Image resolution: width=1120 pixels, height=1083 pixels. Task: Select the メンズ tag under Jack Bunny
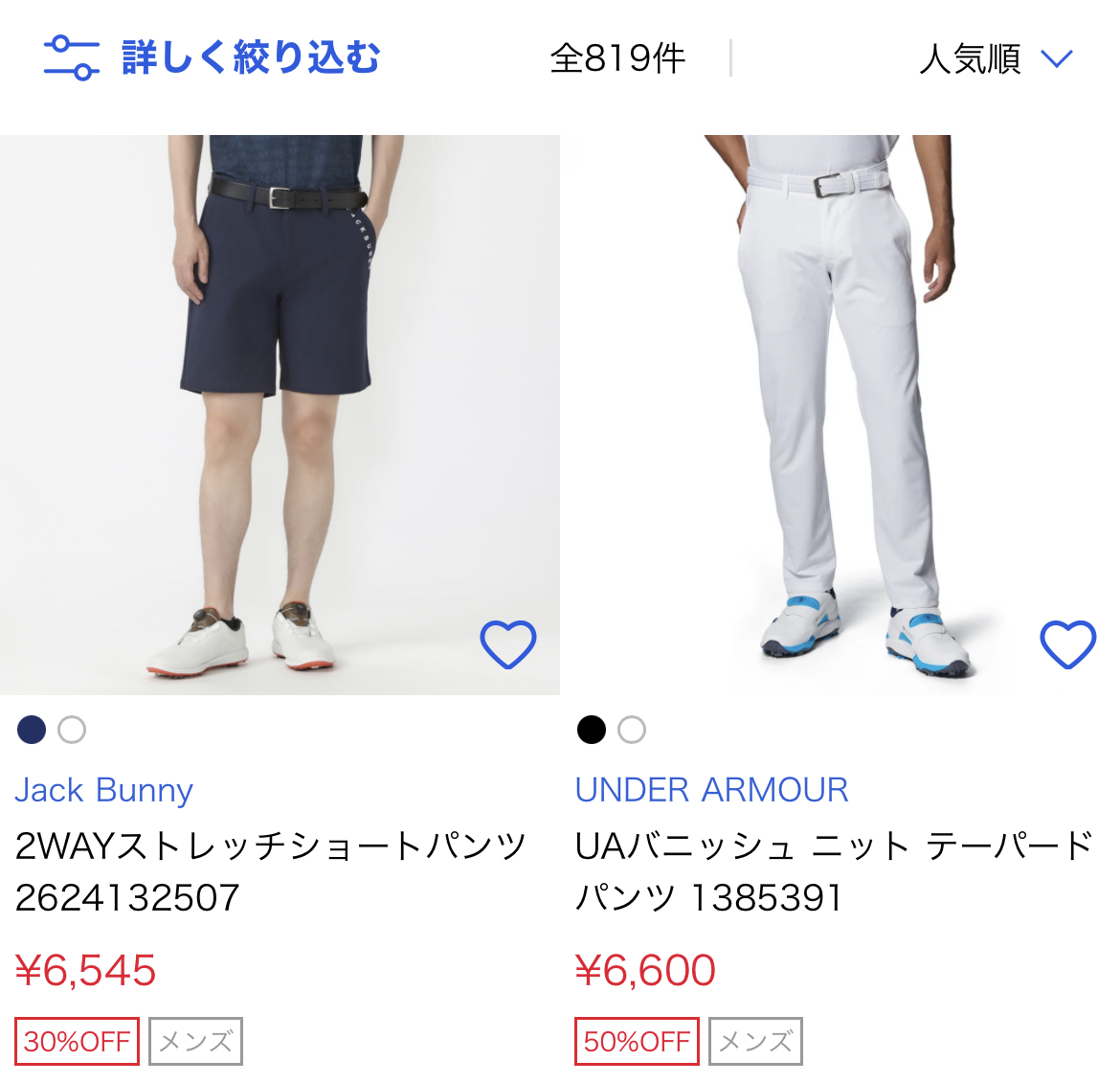tap(195, 1041)
